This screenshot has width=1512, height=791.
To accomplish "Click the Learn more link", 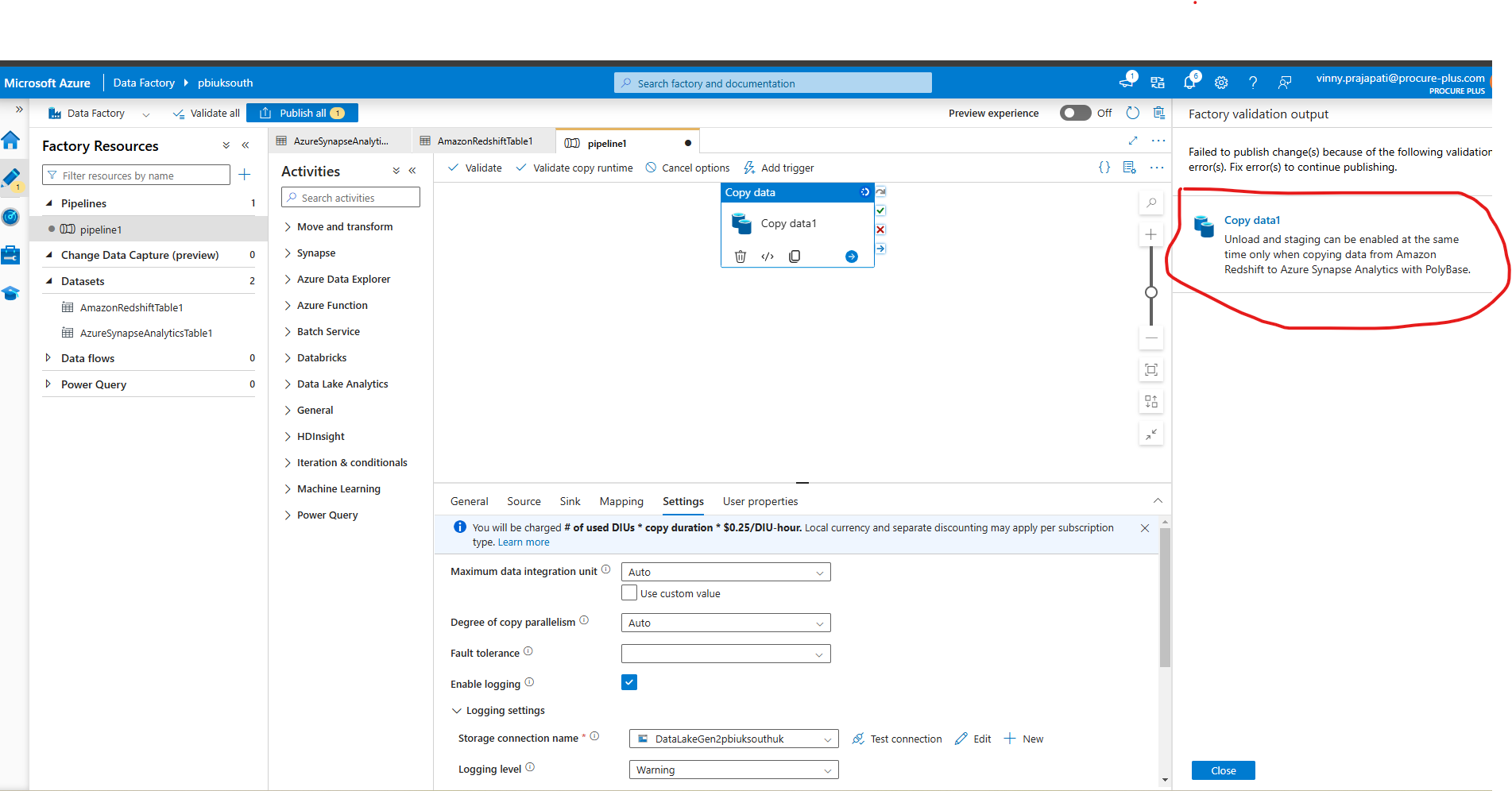I will pos(524,542).
